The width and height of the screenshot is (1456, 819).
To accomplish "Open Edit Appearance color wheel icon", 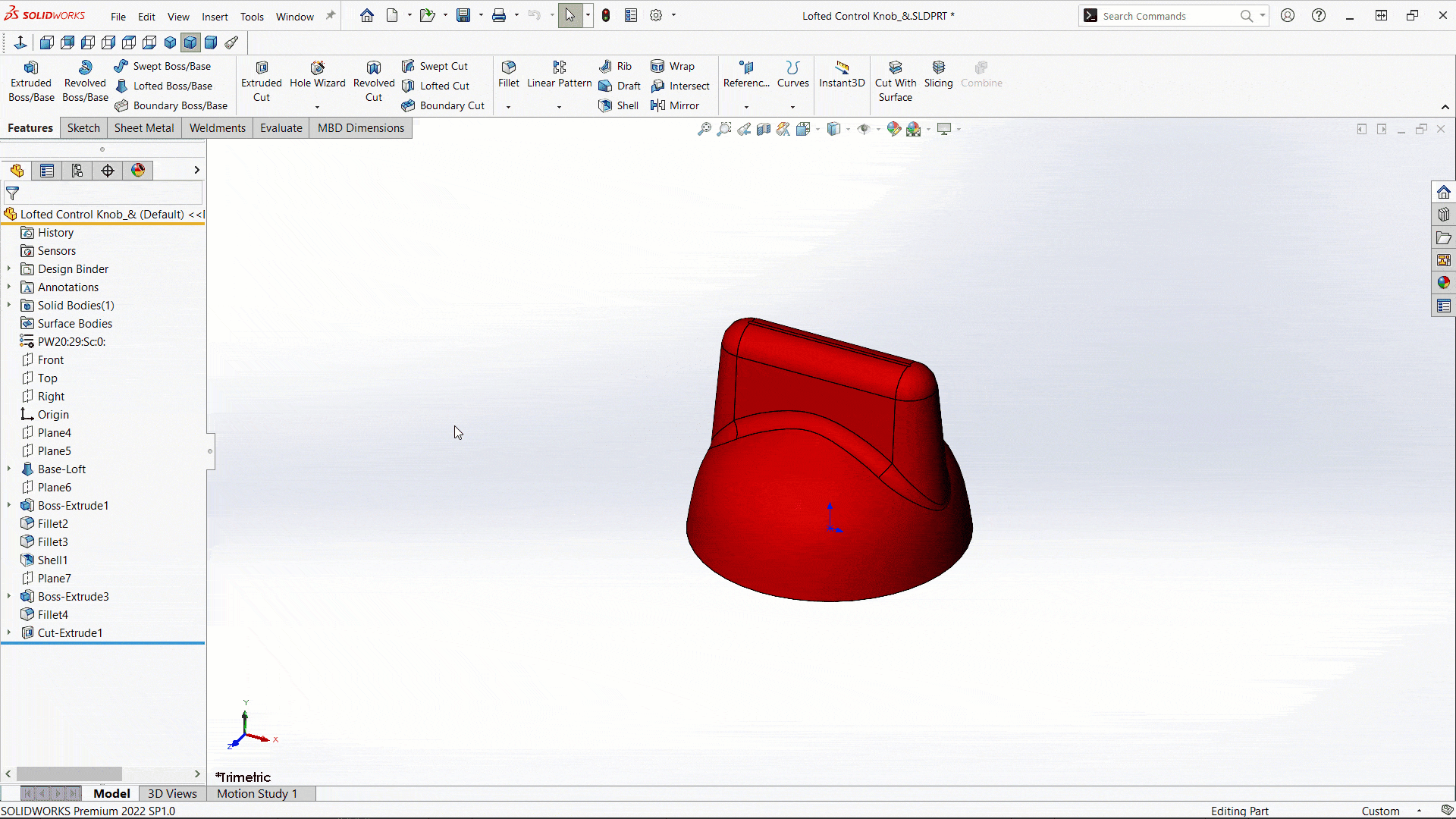I will pos(894,129).
